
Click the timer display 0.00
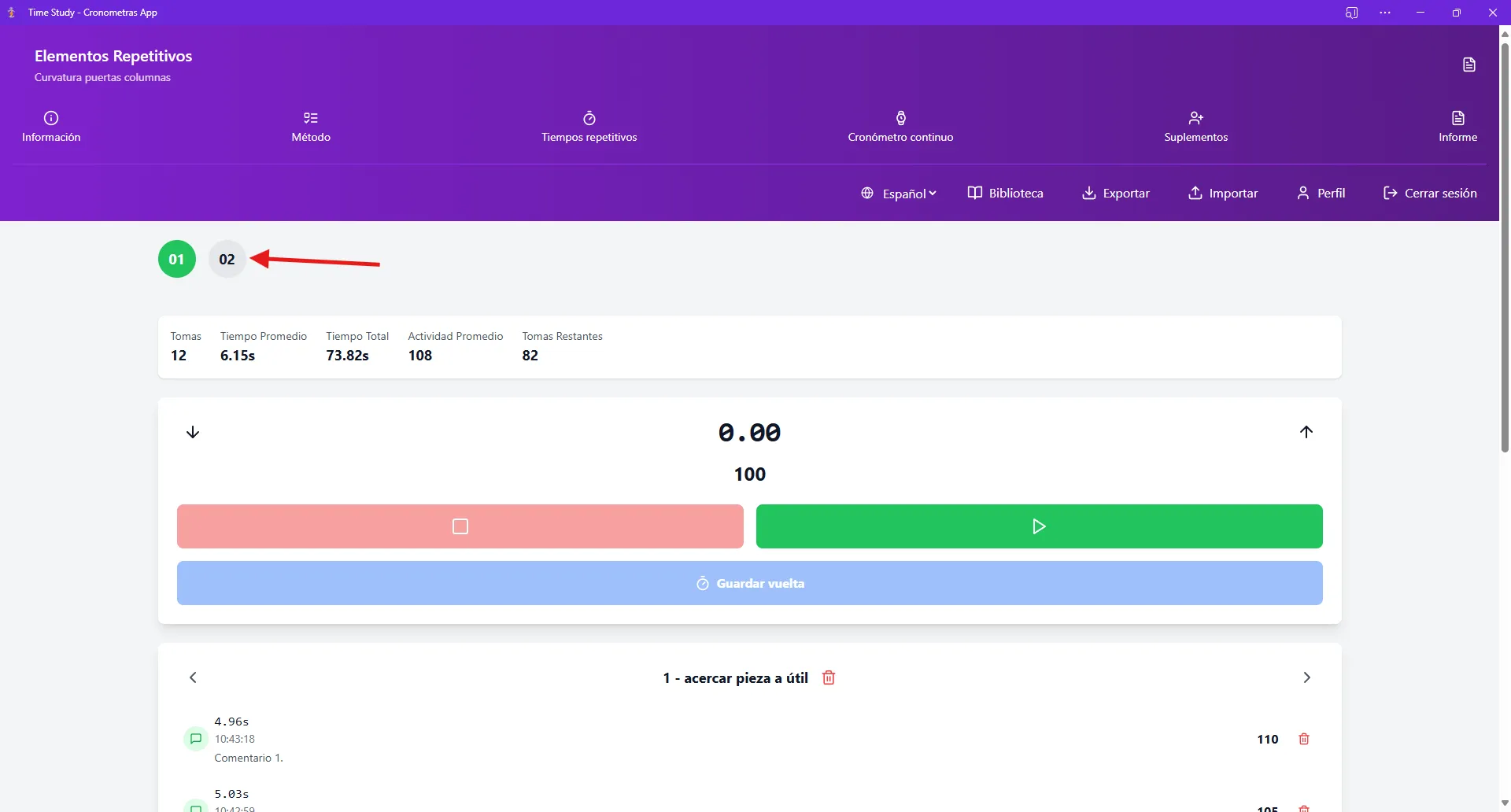(749, 432)
